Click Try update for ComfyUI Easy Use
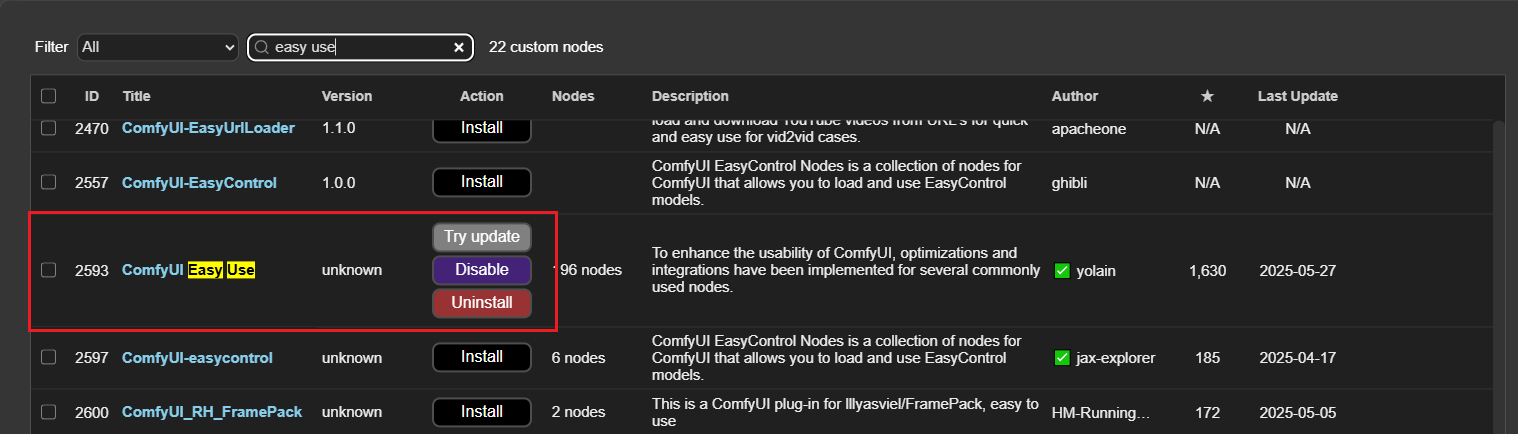 pyautogui.click(x=481, y=237)
